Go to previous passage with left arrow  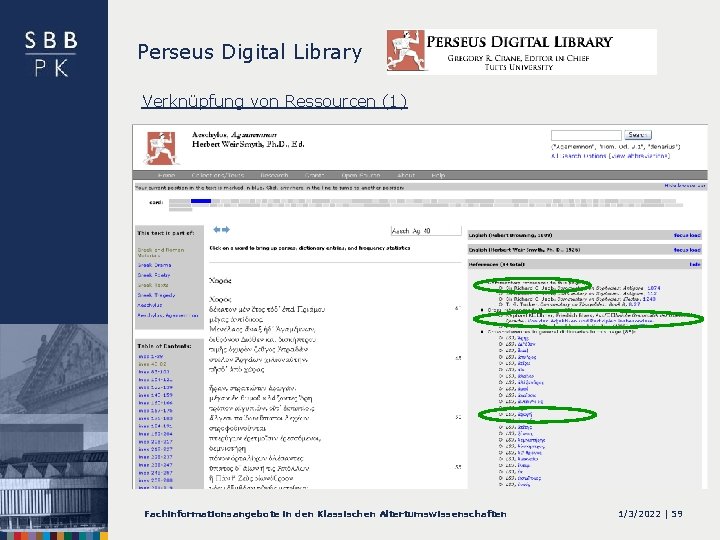tap(217, 230)
